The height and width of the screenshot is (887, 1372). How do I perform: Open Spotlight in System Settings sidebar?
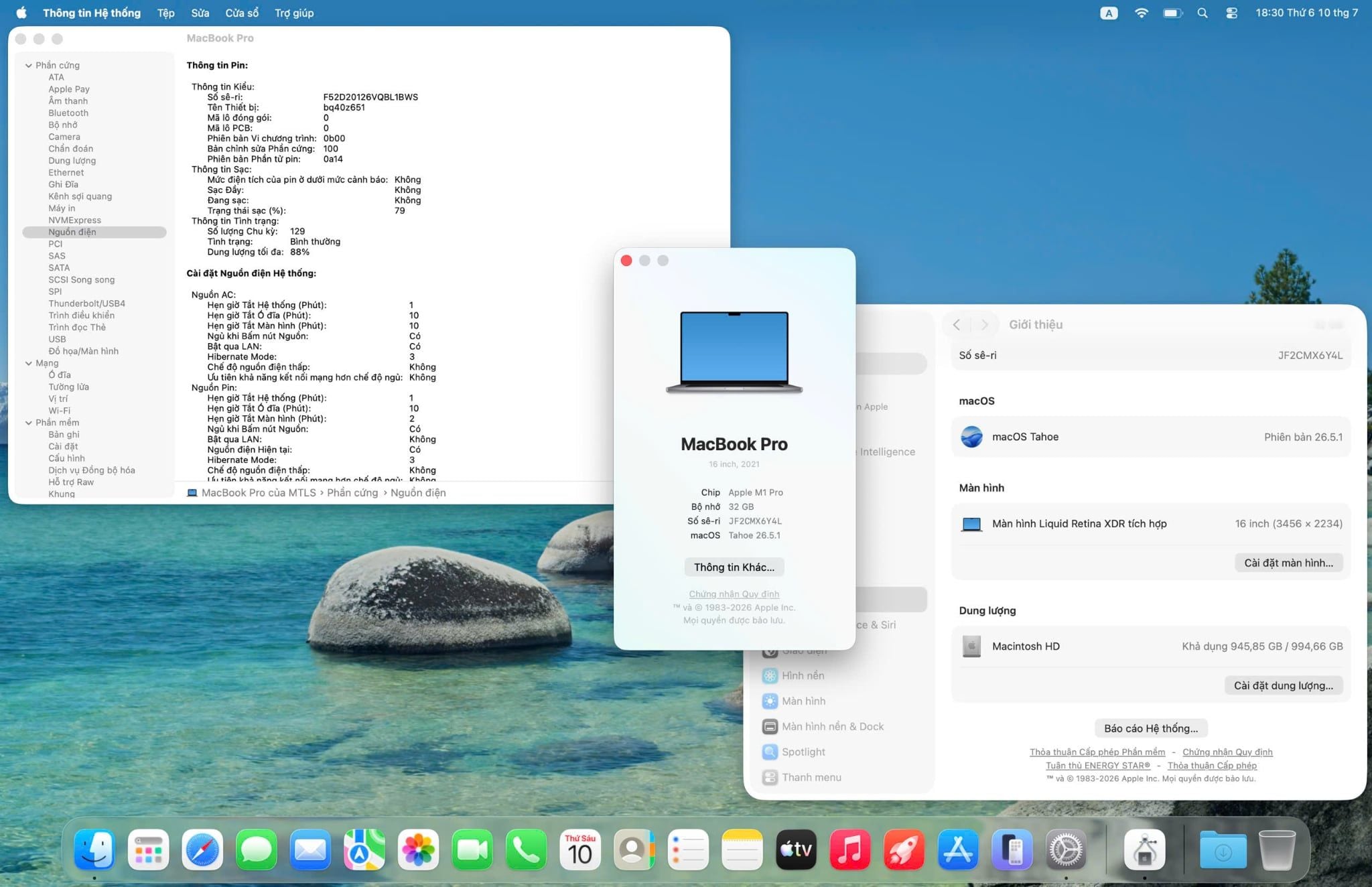pyautogui.click(x=803, y=752)
